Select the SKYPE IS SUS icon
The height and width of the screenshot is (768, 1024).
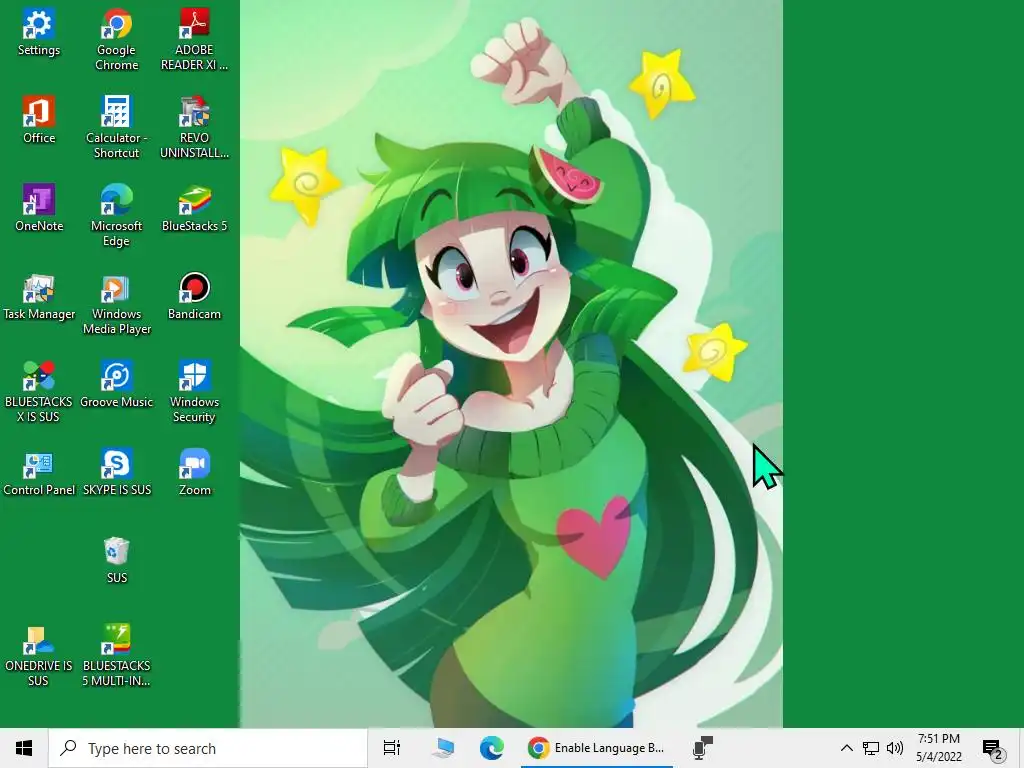coord(116,473)
